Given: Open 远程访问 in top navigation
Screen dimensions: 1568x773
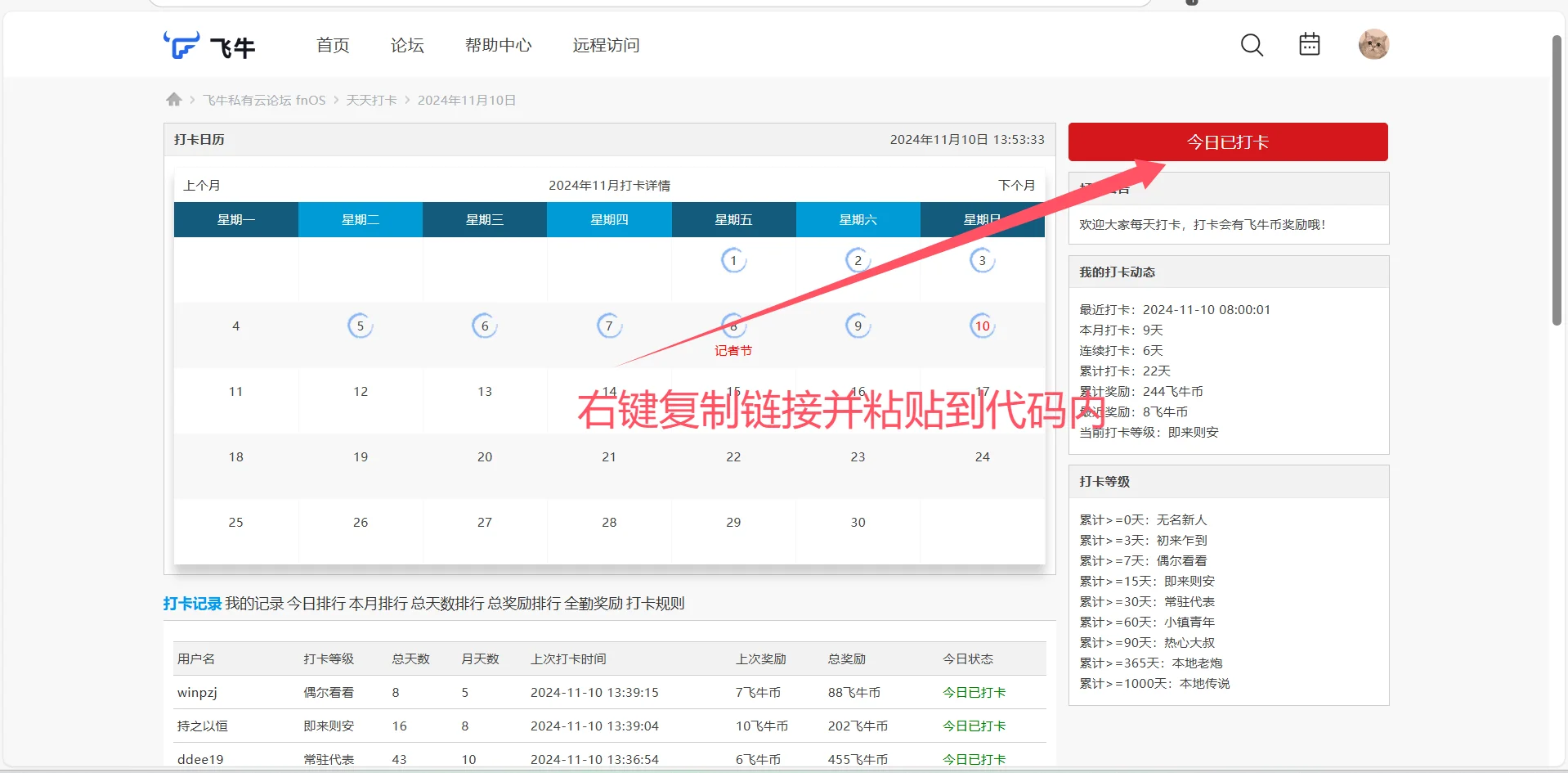Looking at the screenshot, I should pyautogui.click(x=606, y=46).
